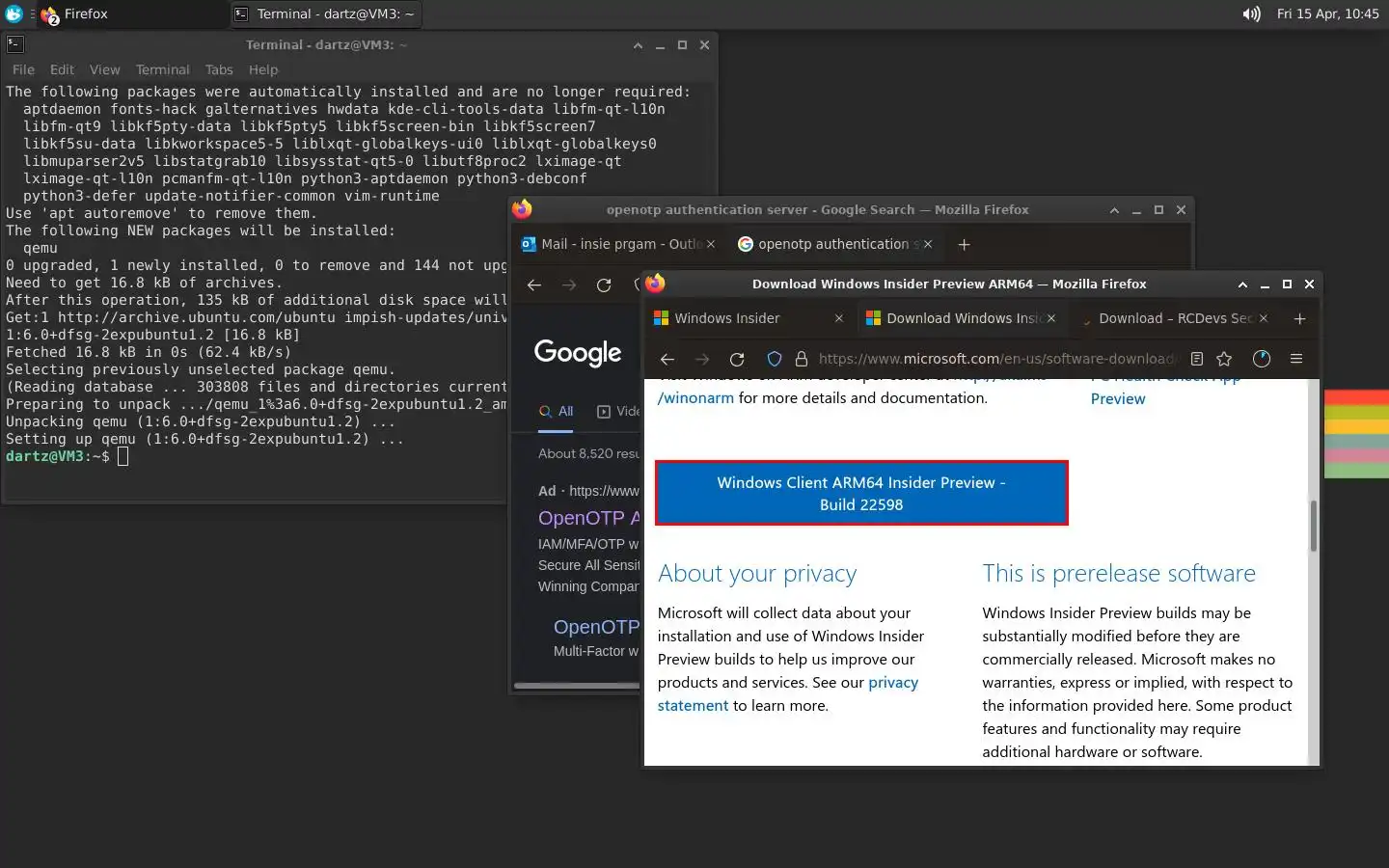Viewport: 1389px width, 868px height.
Task: Shade the Terminal window with up arrow
Action: (x=638, y=45)
